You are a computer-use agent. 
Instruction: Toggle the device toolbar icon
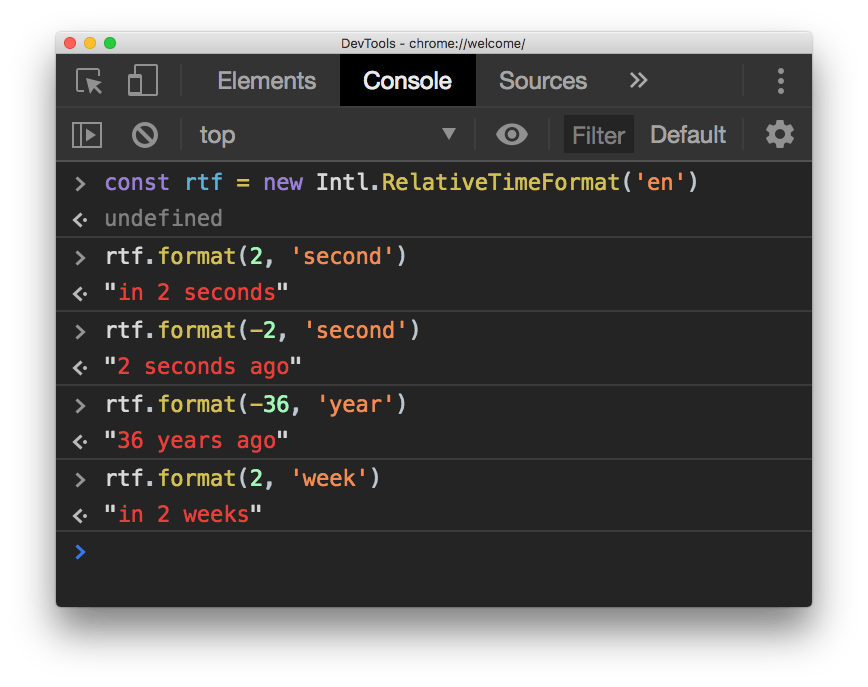[143, 81]
